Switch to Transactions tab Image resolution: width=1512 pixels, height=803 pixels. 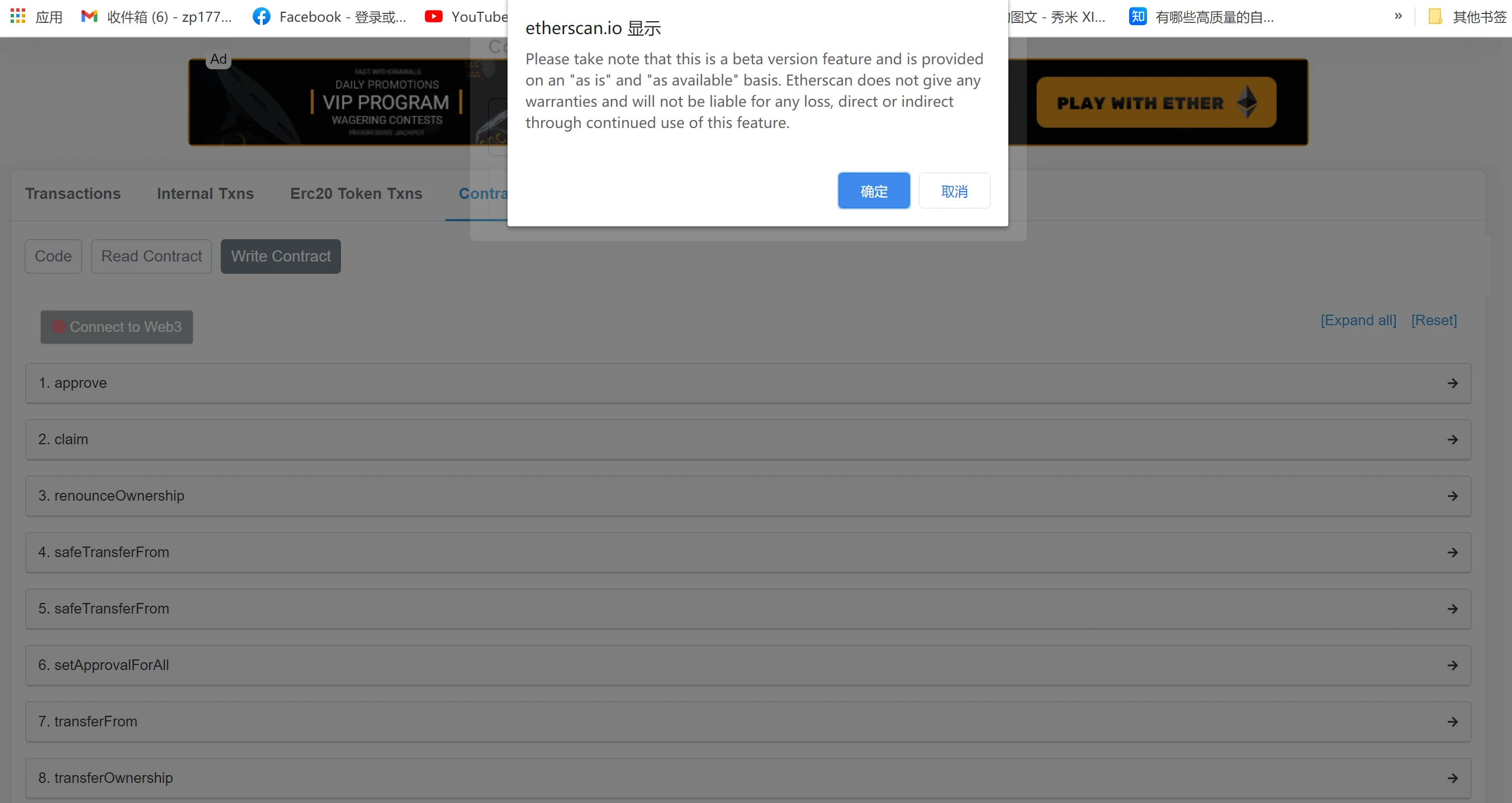coord(73,194)
